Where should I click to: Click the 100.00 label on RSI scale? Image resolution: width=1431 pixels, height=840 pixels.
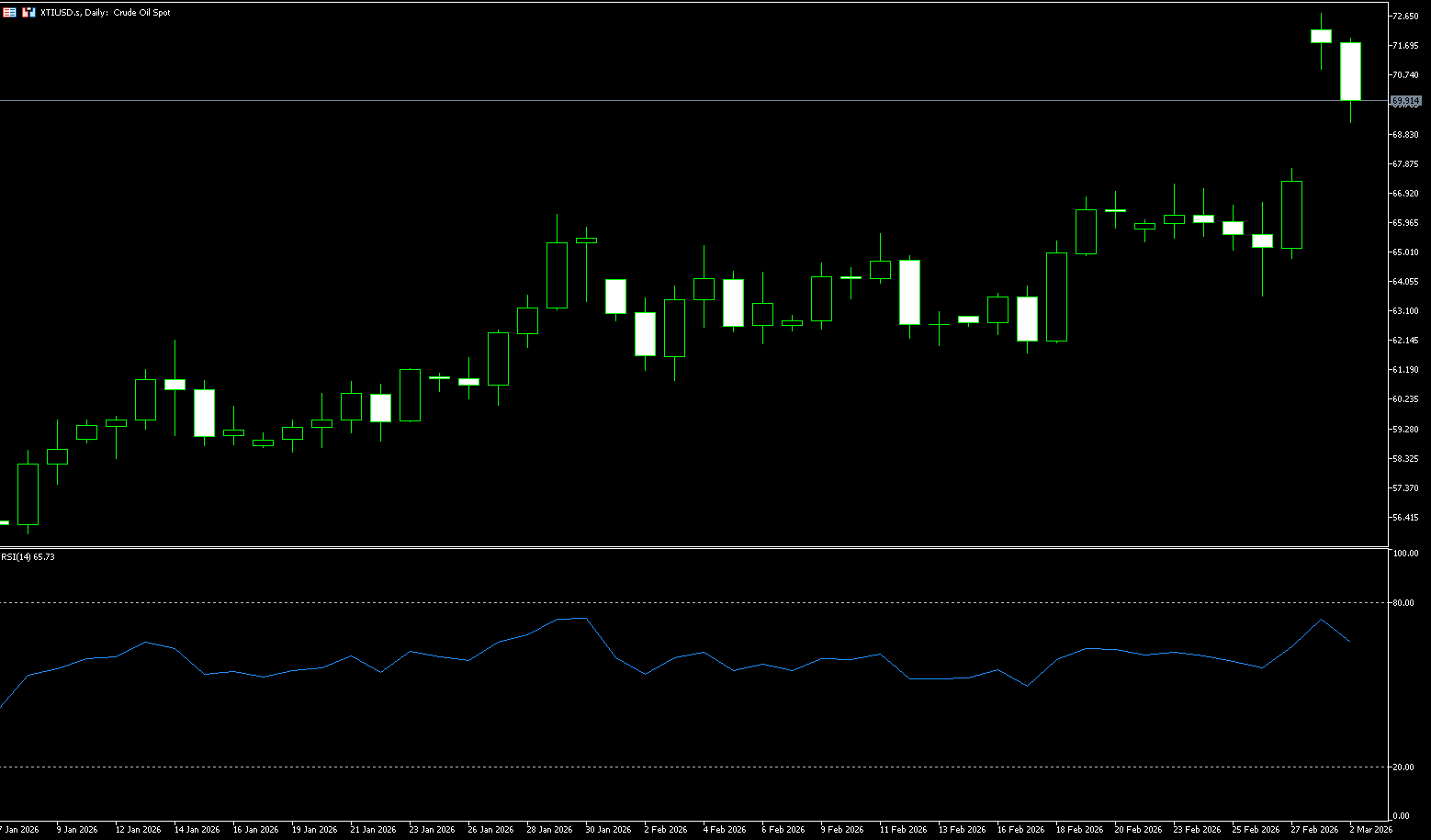pos(1405,554)
